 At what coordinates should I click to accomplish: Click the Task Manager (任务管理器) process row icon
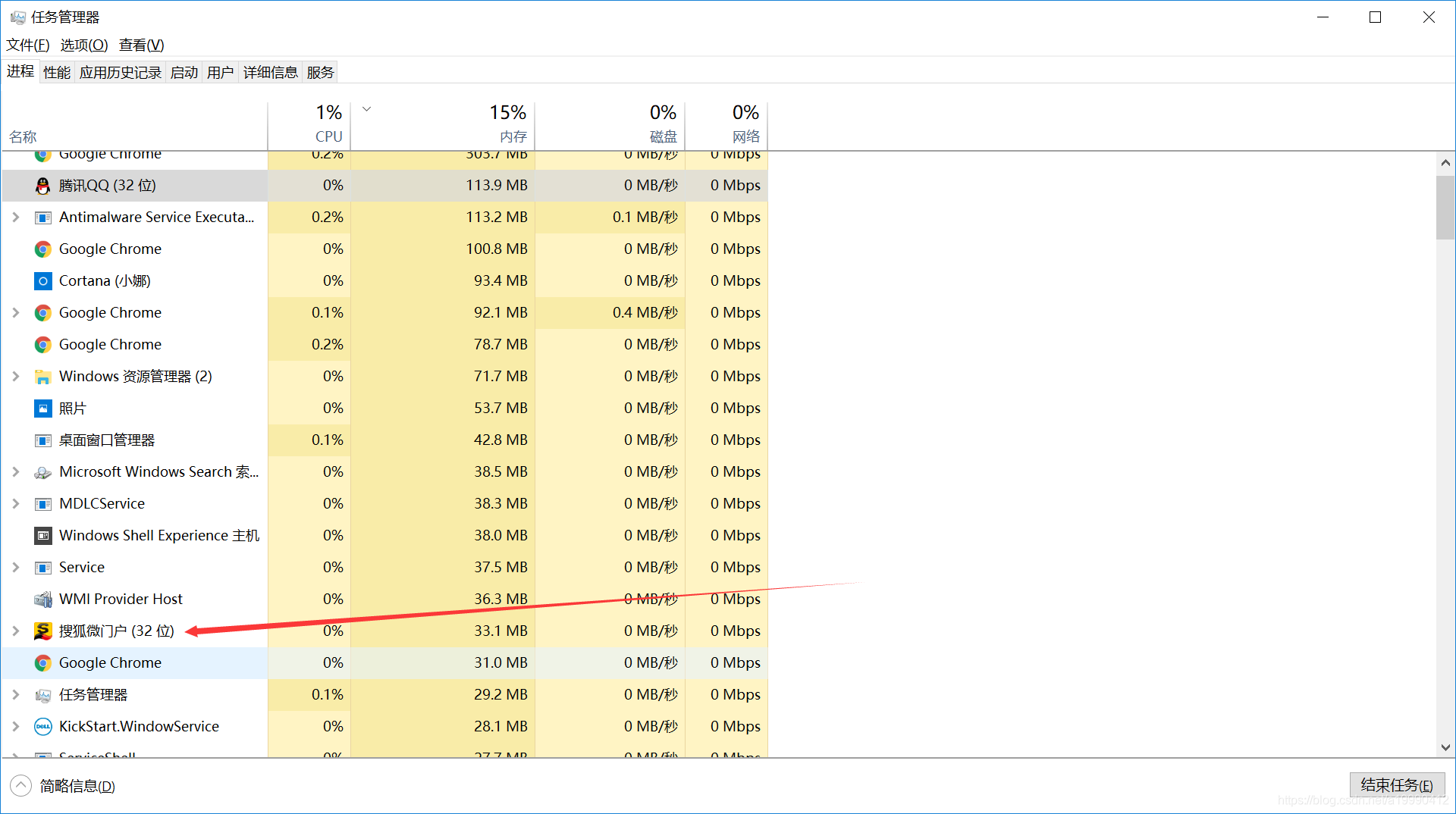(x=43, y=695)
